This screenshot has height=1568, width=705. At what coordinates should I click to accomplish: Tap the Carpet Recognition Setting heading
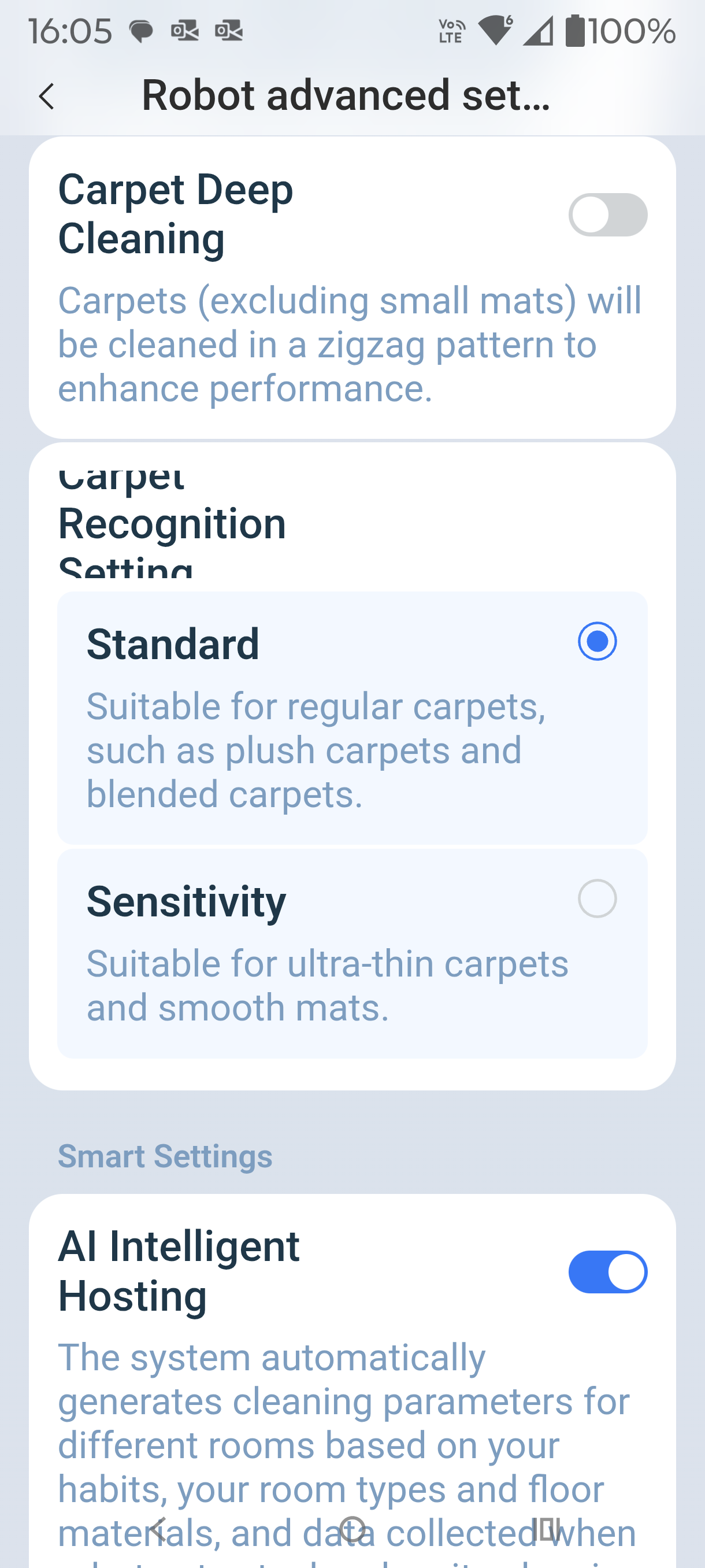(x=172, y=523)
